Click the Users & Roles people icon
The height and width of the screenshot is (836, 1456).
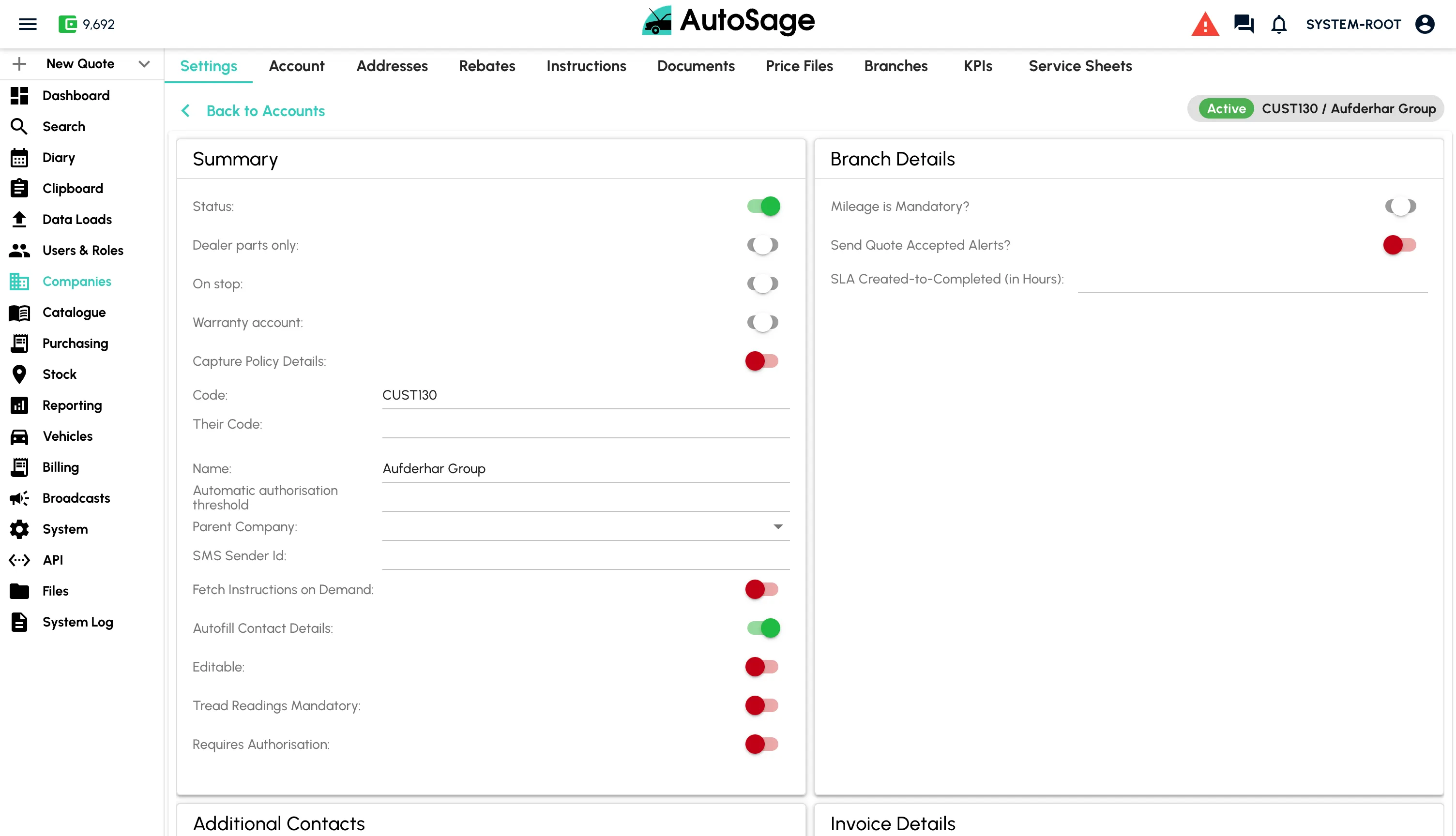coord(19,250)
